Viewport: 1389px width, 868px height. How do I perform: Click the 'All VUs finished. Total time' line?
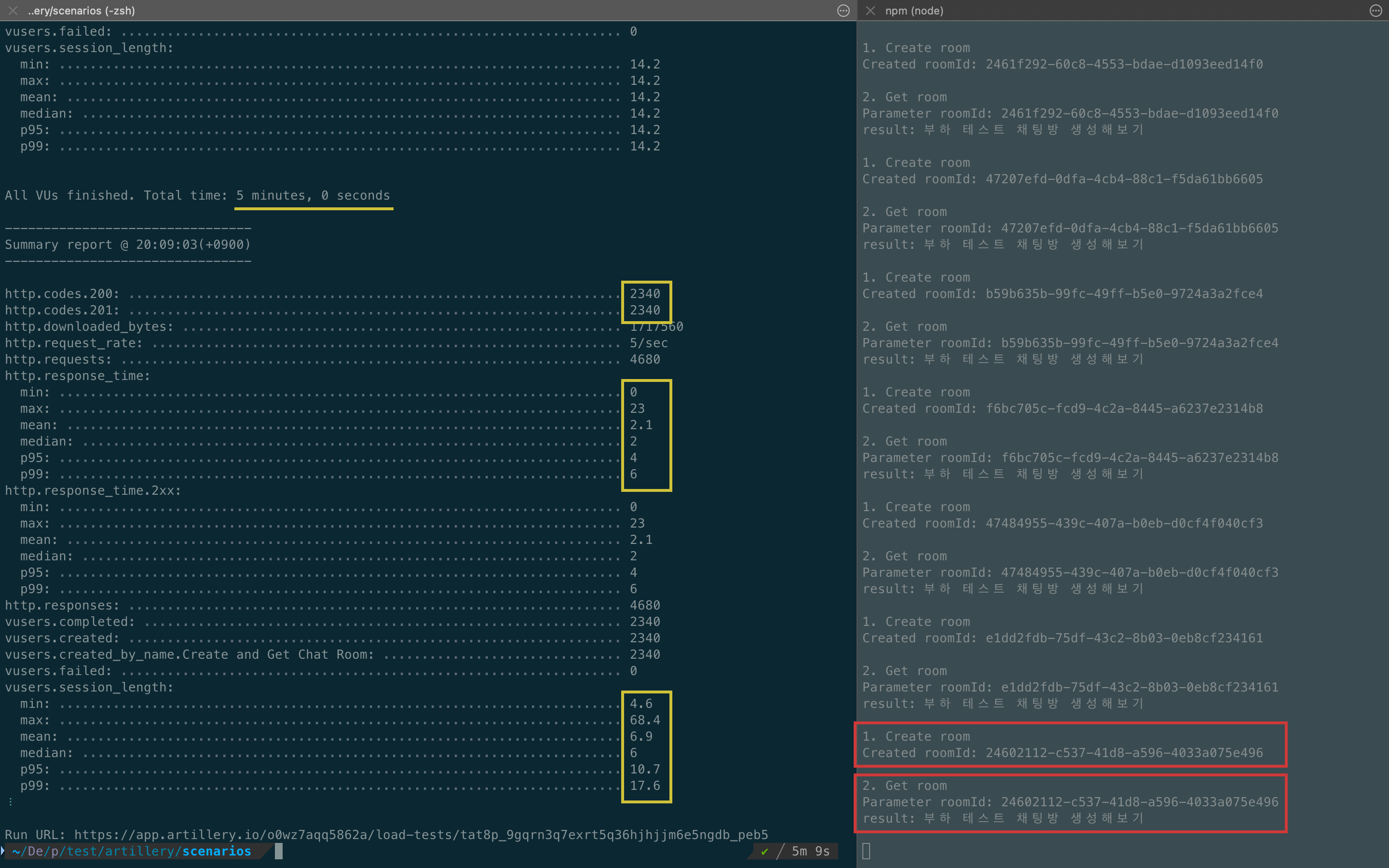(197, 195)
